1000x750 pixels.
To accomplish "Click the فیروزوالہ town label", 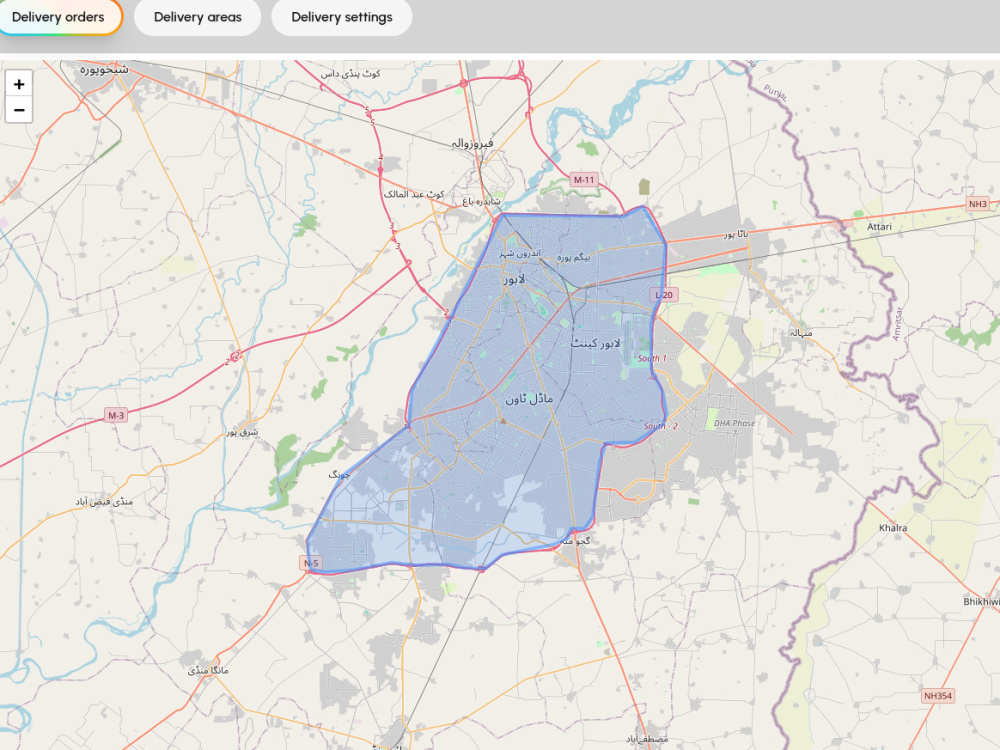I will [x=473, y=143].
